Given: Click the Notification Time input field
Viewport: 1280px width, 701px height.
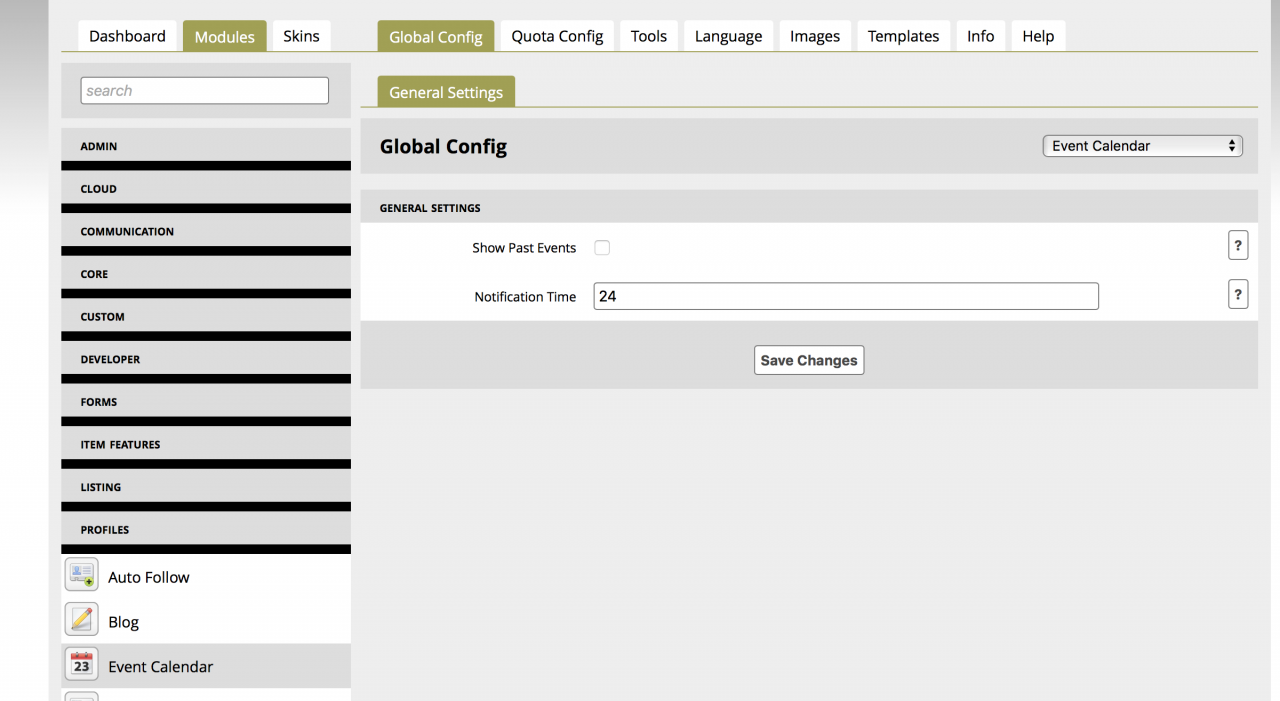Looking at the screenshot, I should click(x=845, y=296).
